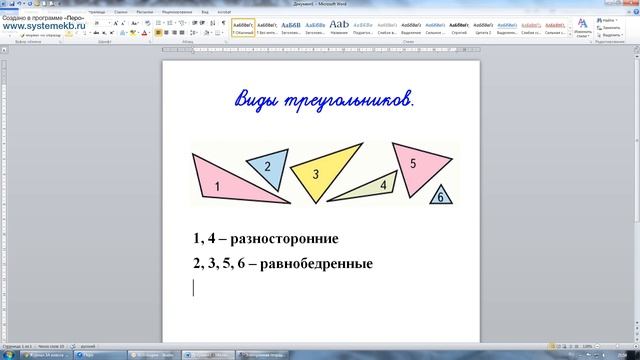Clear all formatting from selection
This screenshot has height=360, width=640.
pos(148,23)
